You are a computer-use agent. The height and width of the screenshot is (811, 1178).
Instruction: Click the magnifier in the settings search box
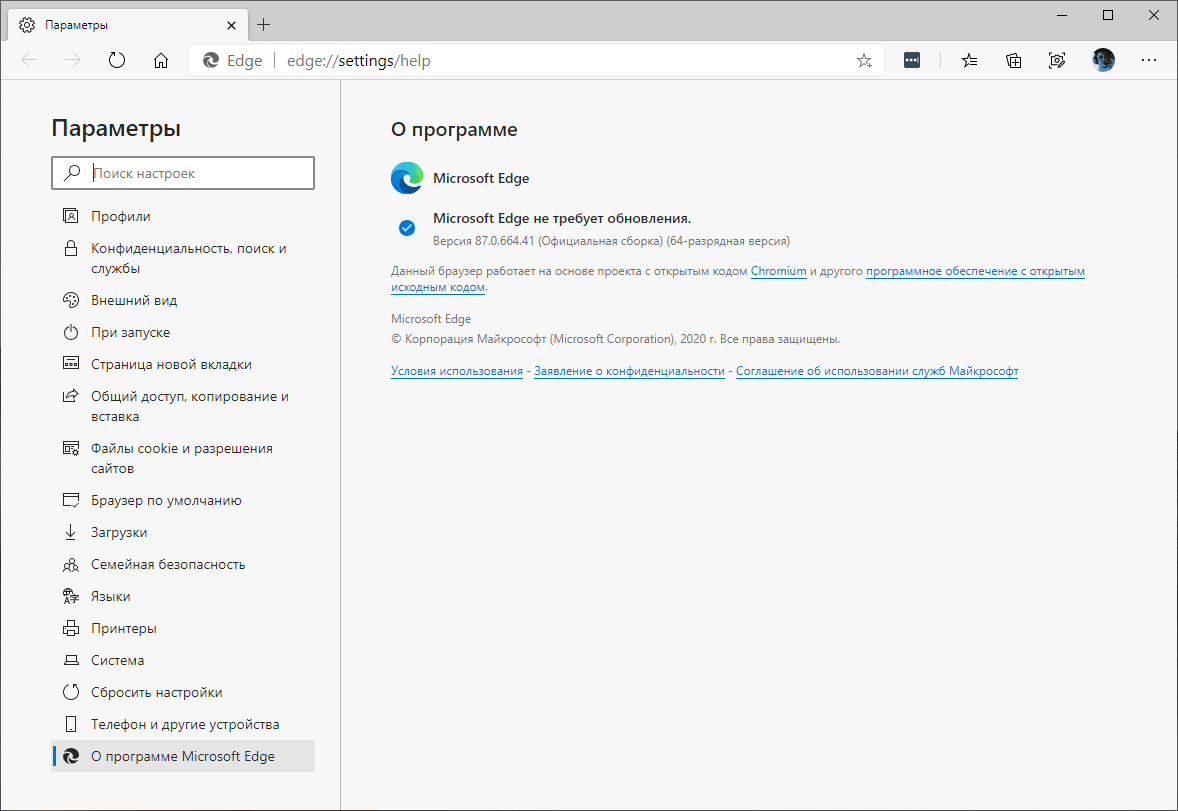(x=70, y=172)
